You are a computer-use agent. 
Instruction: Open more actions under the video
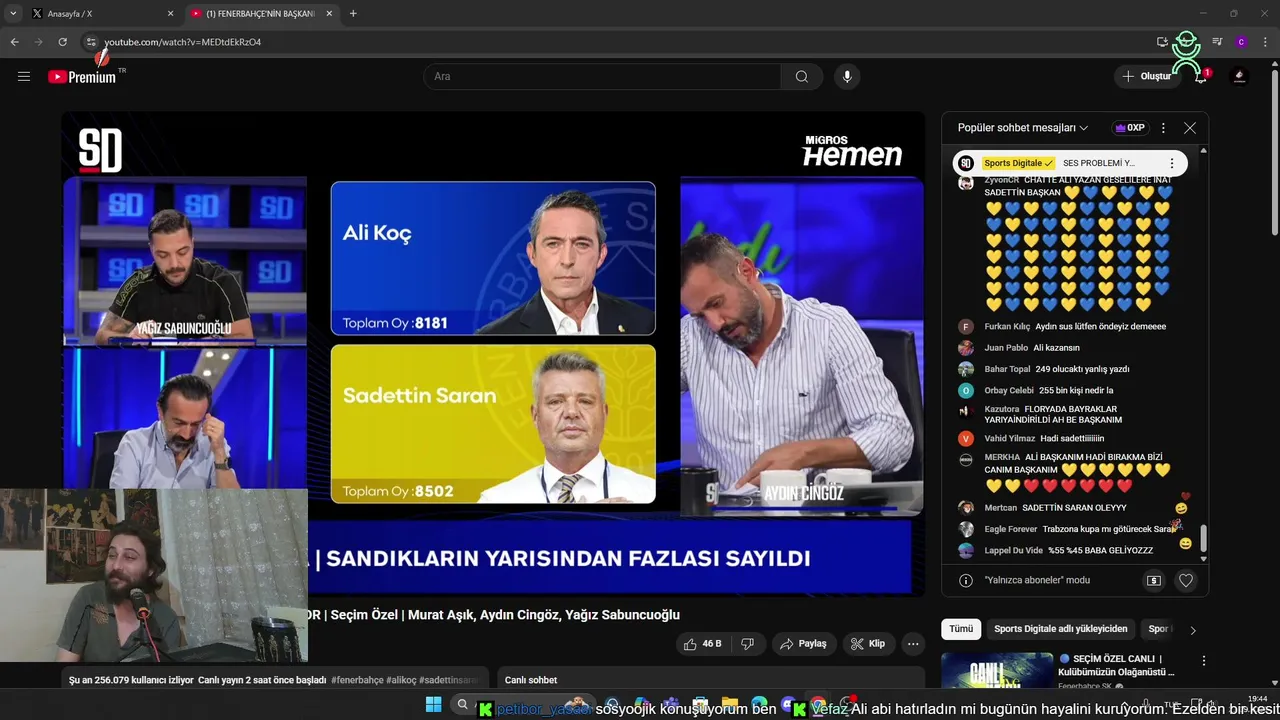click(x=913, y=644)
